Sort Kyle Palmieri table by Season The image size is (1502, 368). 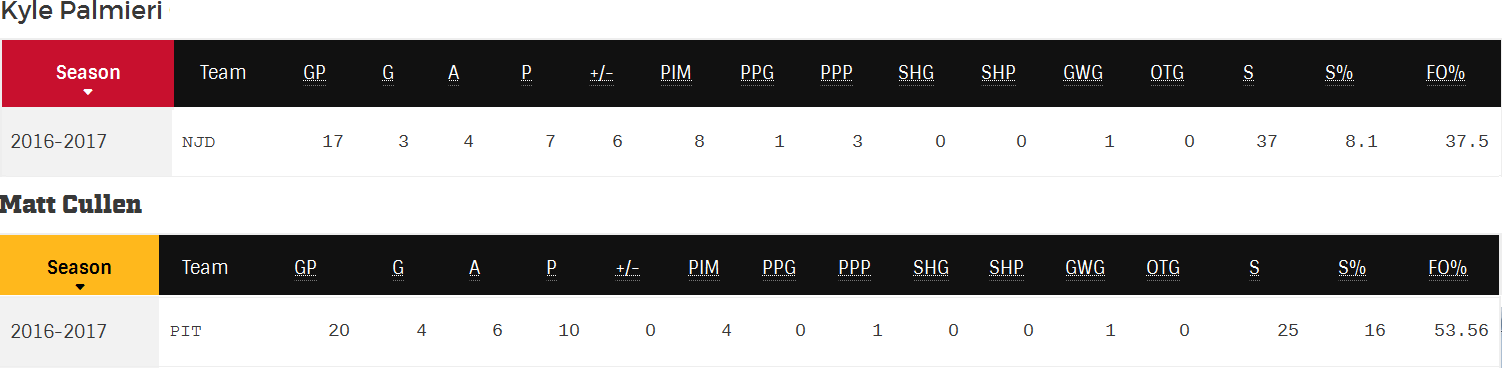(88, 73)
